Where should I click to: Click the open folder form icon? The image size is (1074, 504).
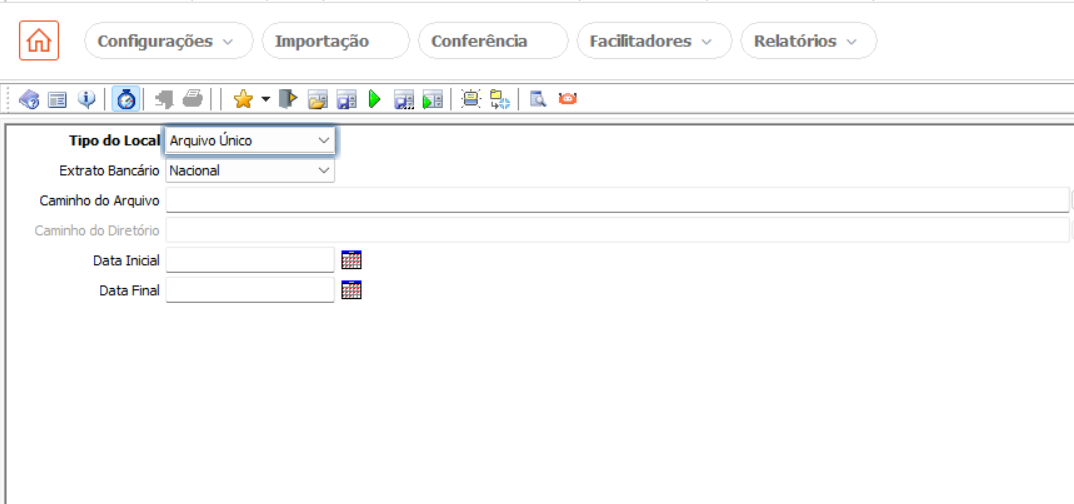(x=318, y=100)
